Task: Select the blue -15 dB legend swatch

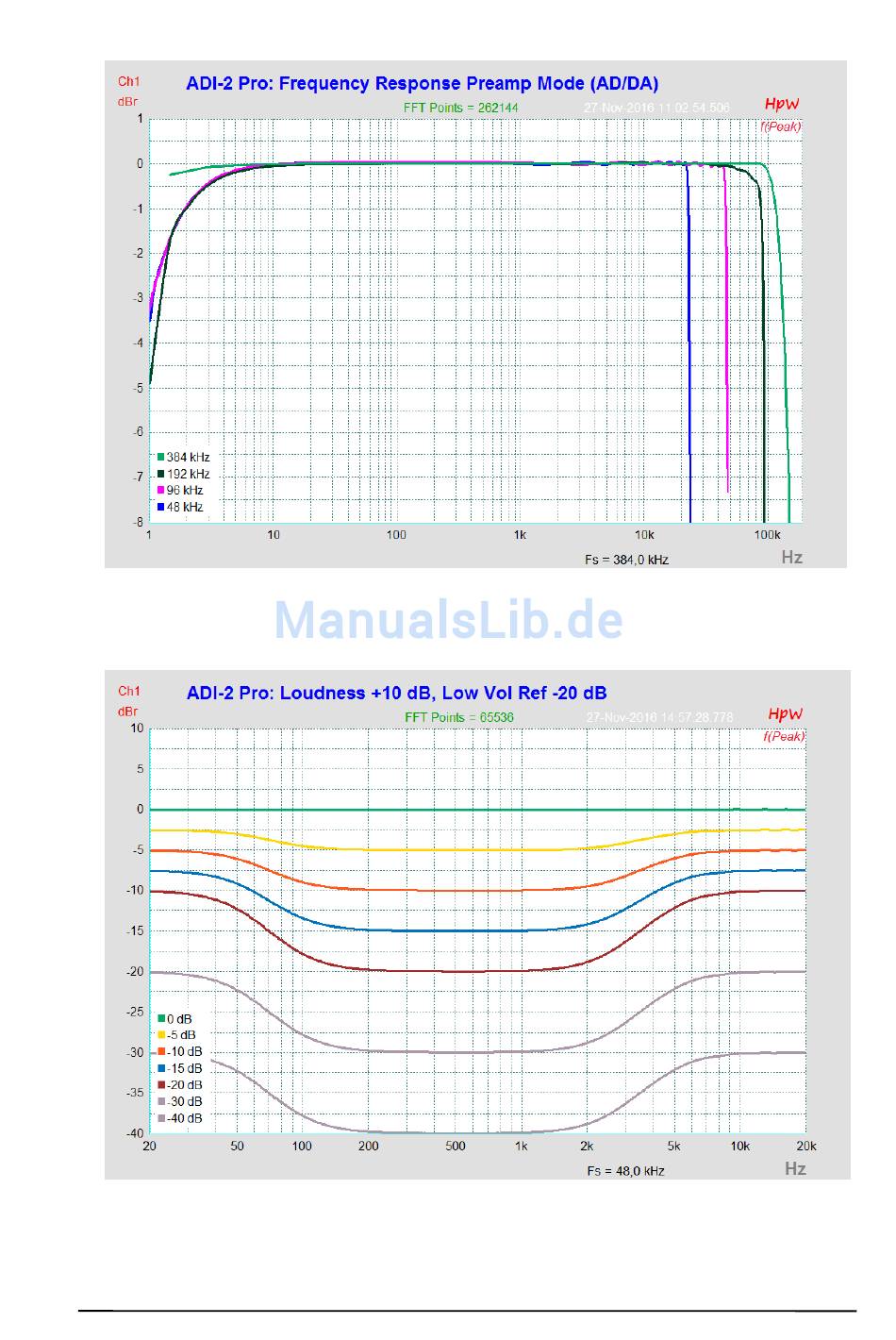Action: [161, 1068]
